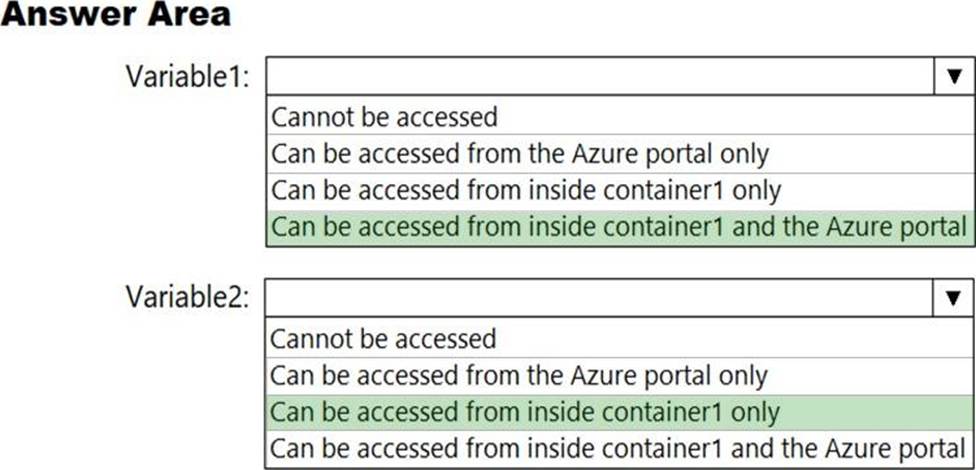
Task: Pick the second entry under Variable2 dropdown
Action: click(x=519, y=375)
